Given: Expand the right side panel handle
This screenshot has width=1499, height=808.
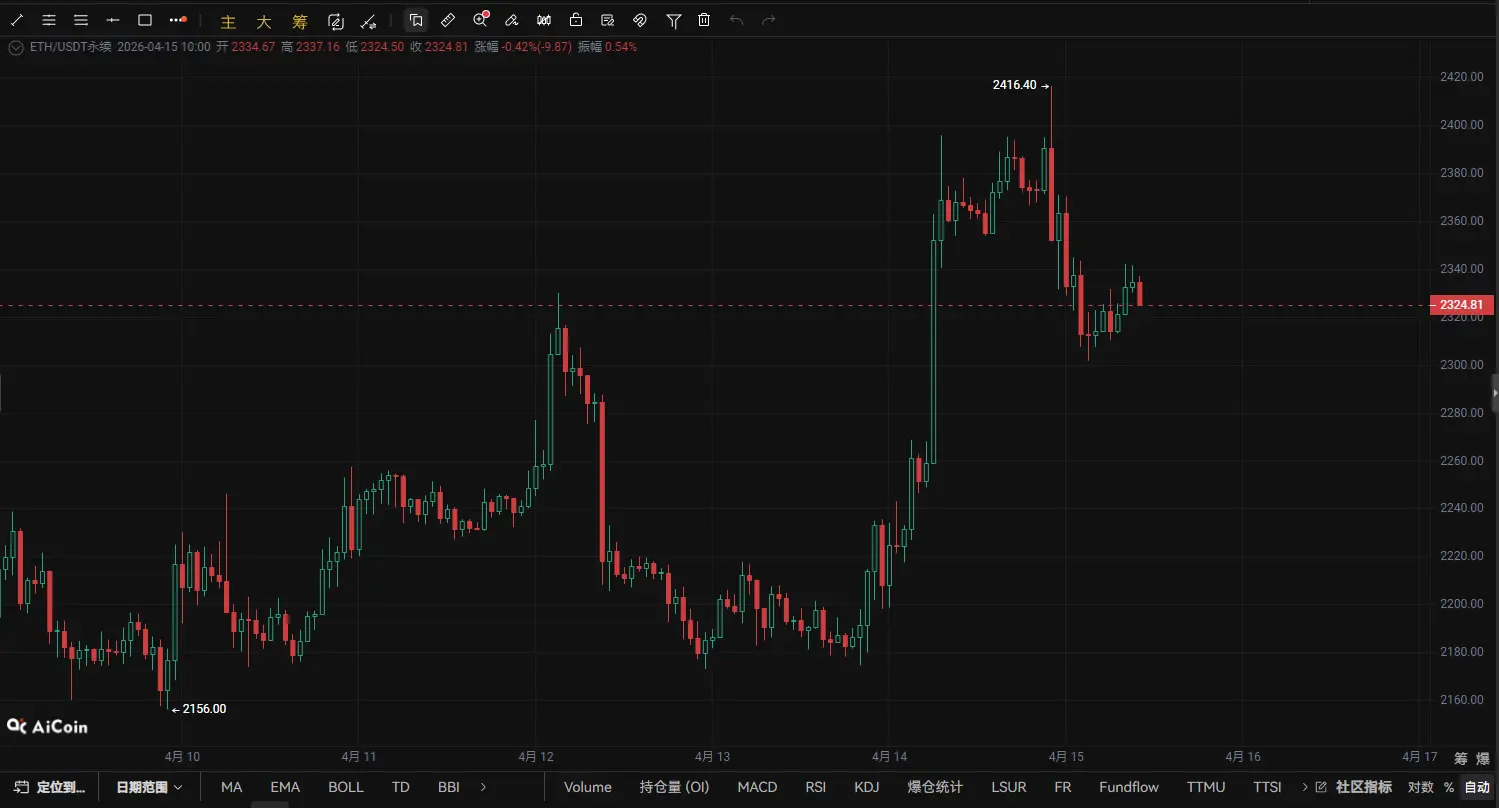Looking at the screenshot, I should [1494, 393].
